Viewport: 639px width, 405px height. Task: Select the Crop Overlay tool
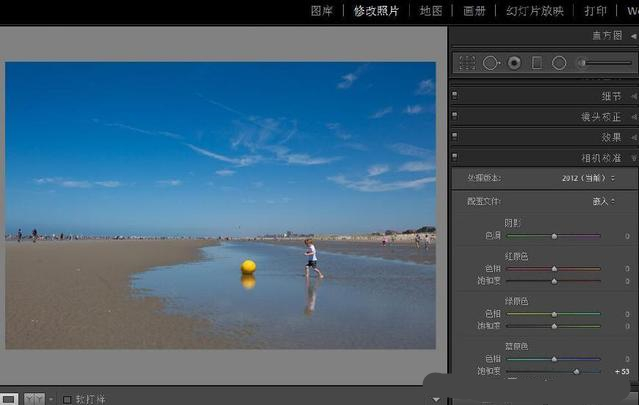[467, 63]
